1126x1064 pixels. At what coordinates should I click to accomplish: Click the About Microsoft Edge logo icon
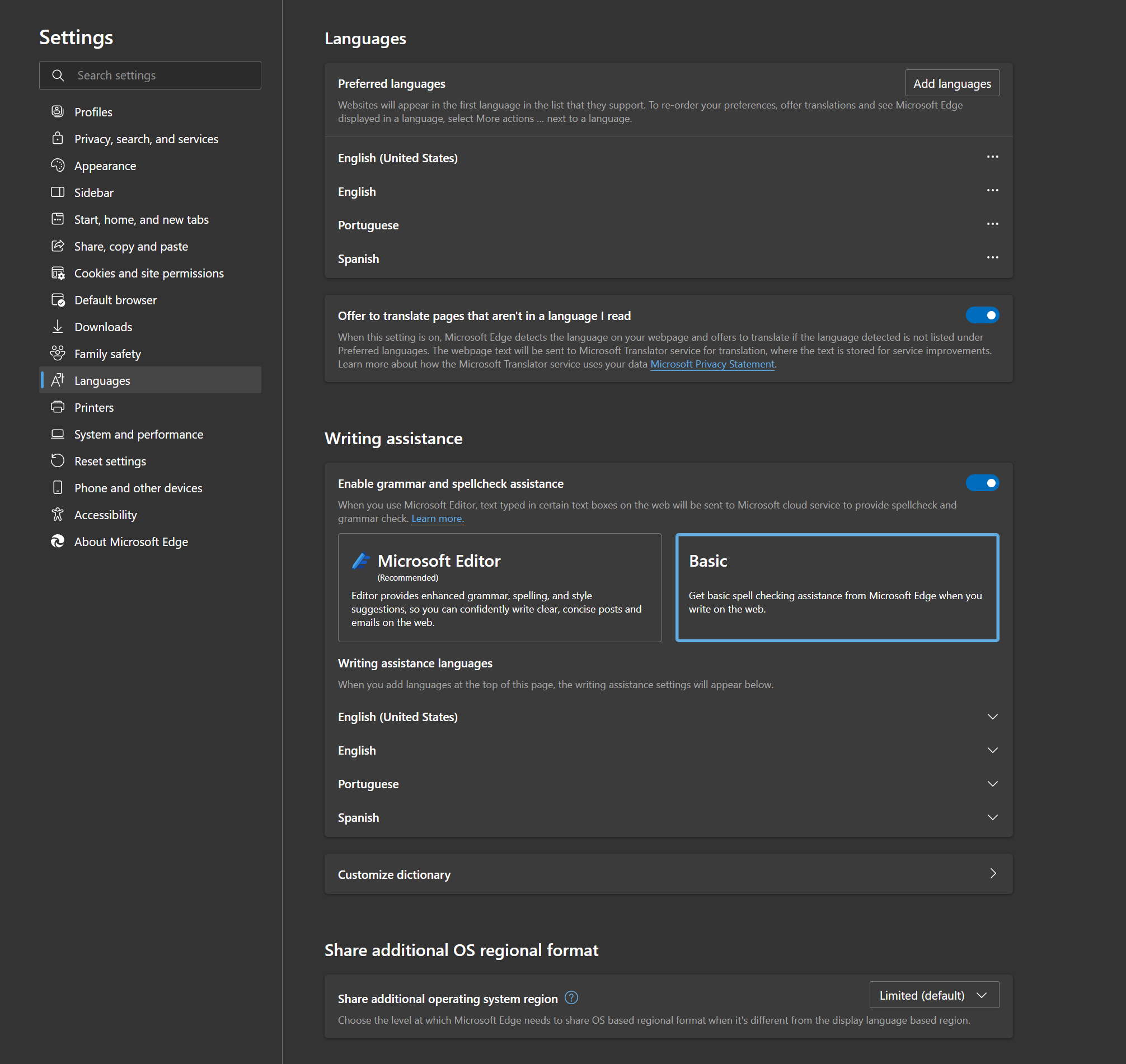tap(57, 541)
